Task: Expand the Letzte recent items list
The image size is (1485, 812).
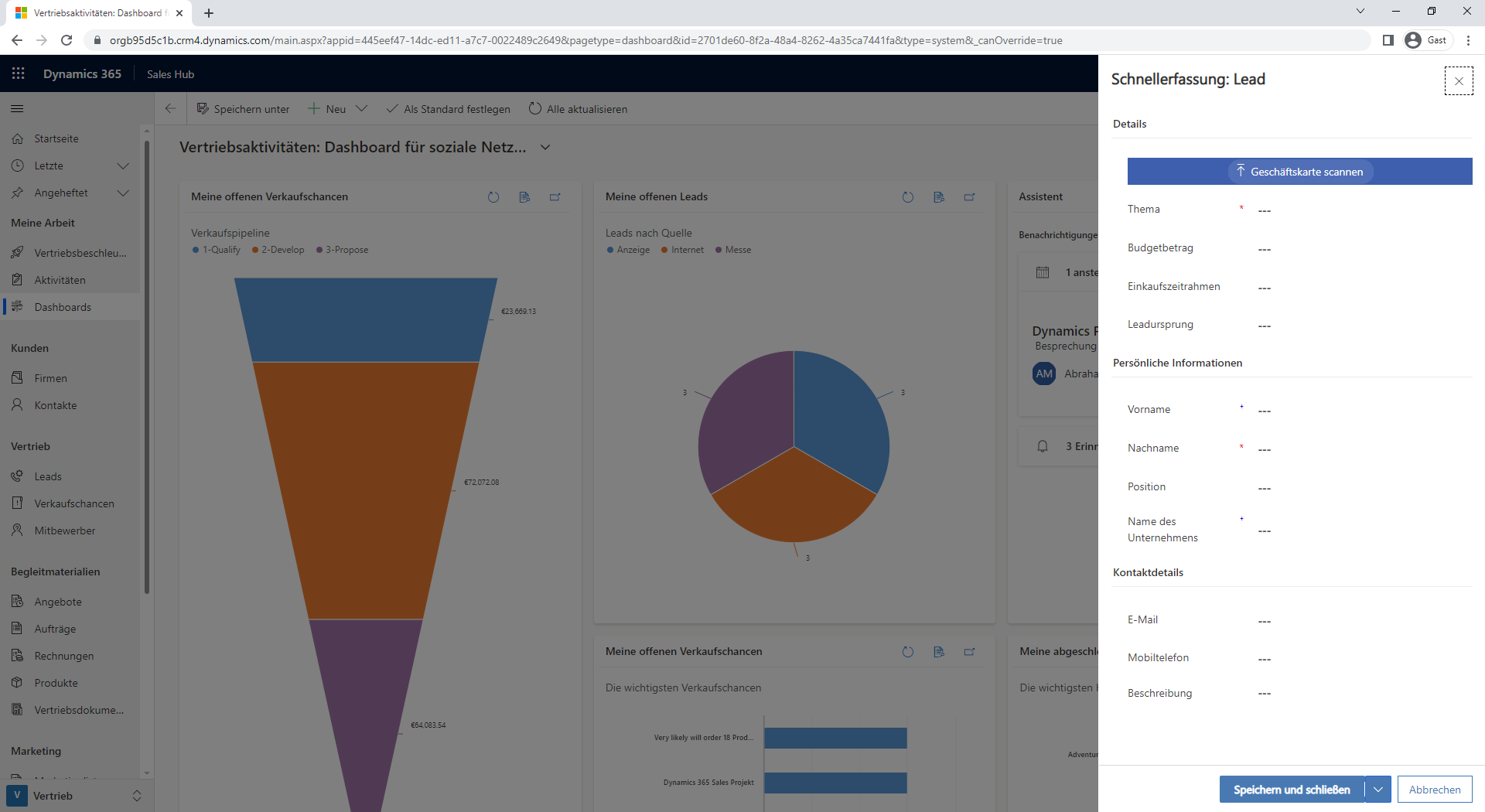Action: [x=122, y=166]
